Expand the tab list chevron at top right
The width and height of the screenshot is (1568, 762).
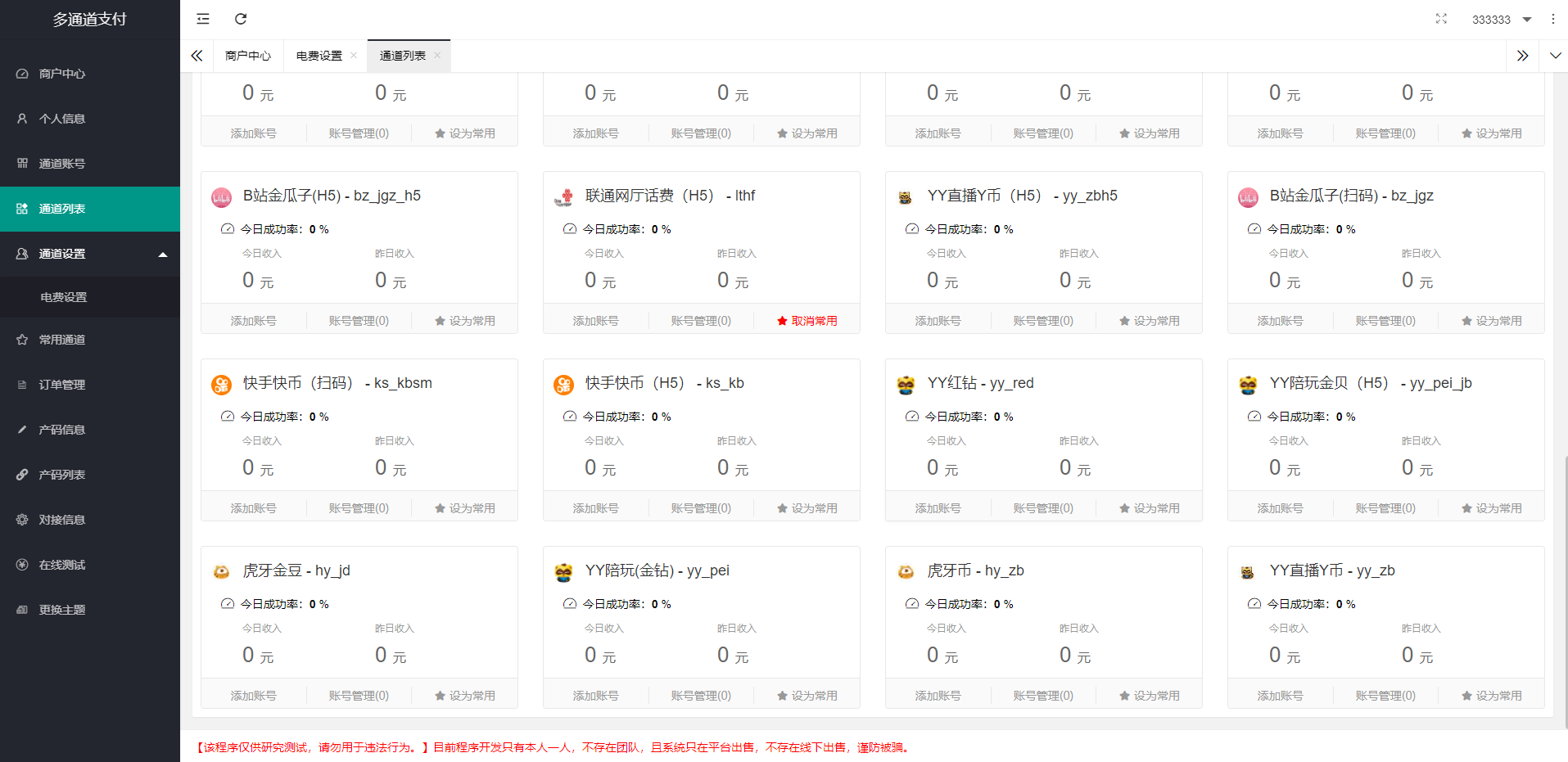1554,56
